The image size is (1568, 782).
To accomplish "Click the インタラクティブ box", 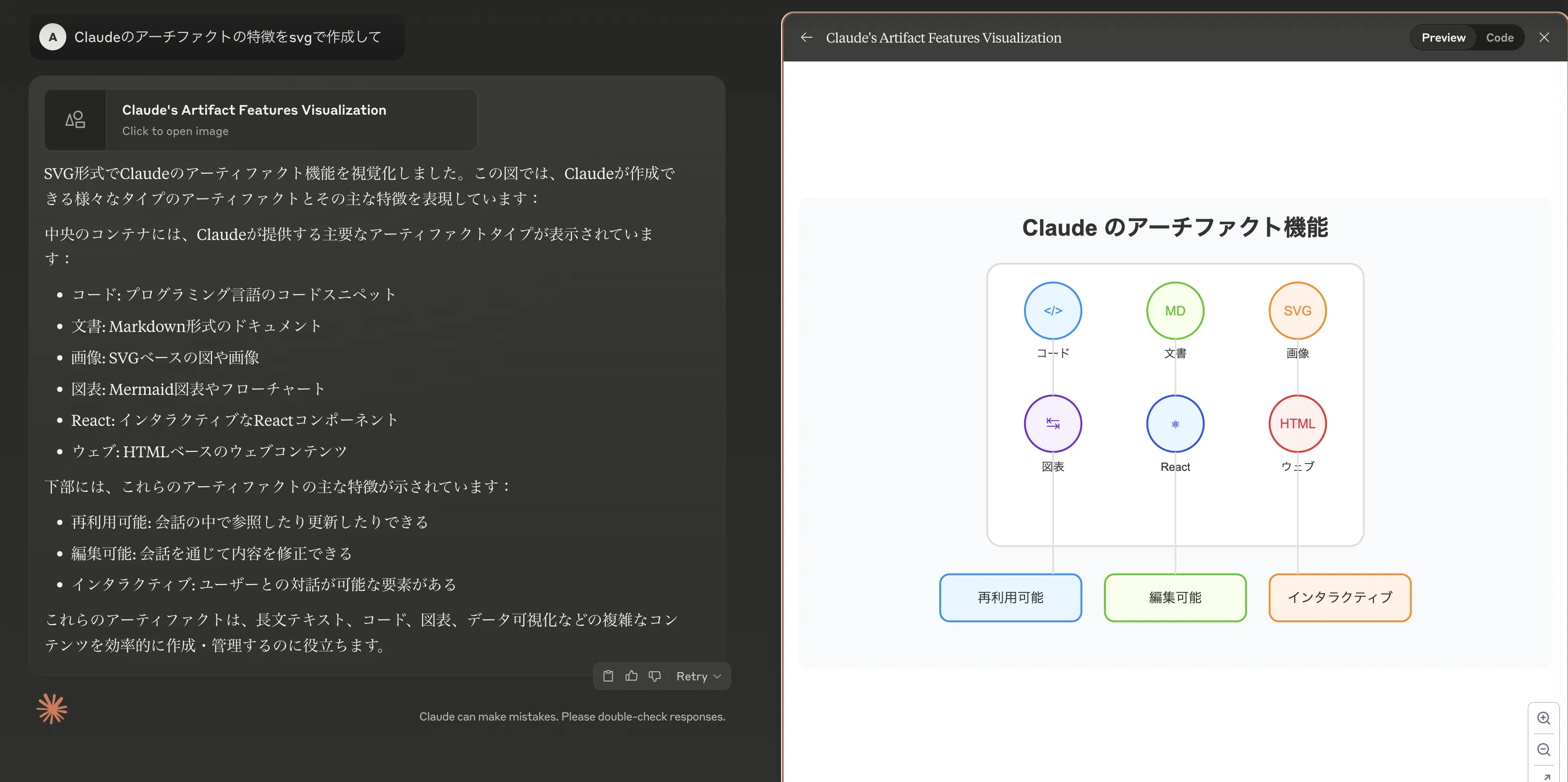I will coord(1340,598).
